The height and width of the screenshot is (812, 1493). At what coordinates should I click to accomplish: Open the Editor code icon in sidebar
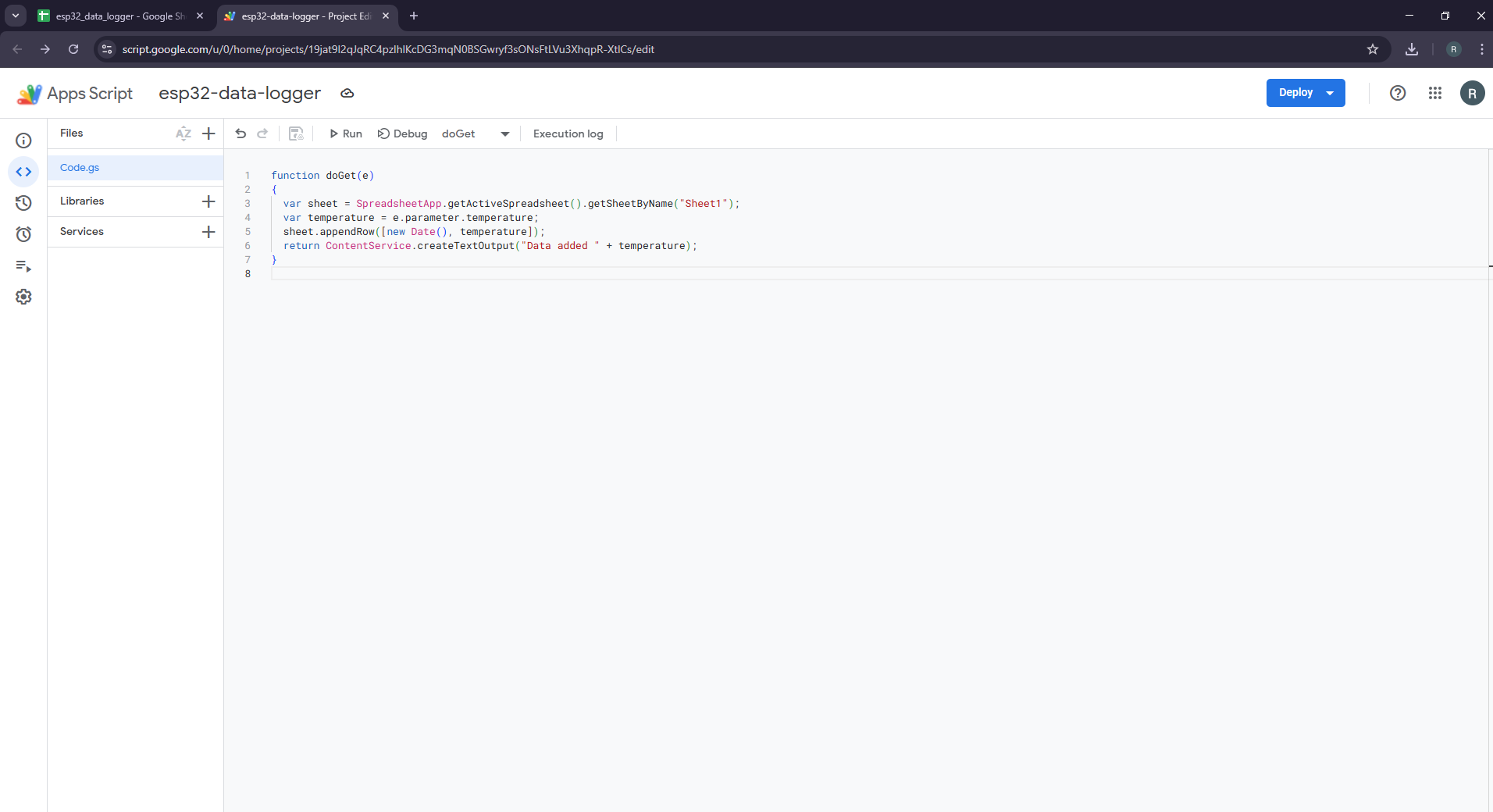click(23, 172)
